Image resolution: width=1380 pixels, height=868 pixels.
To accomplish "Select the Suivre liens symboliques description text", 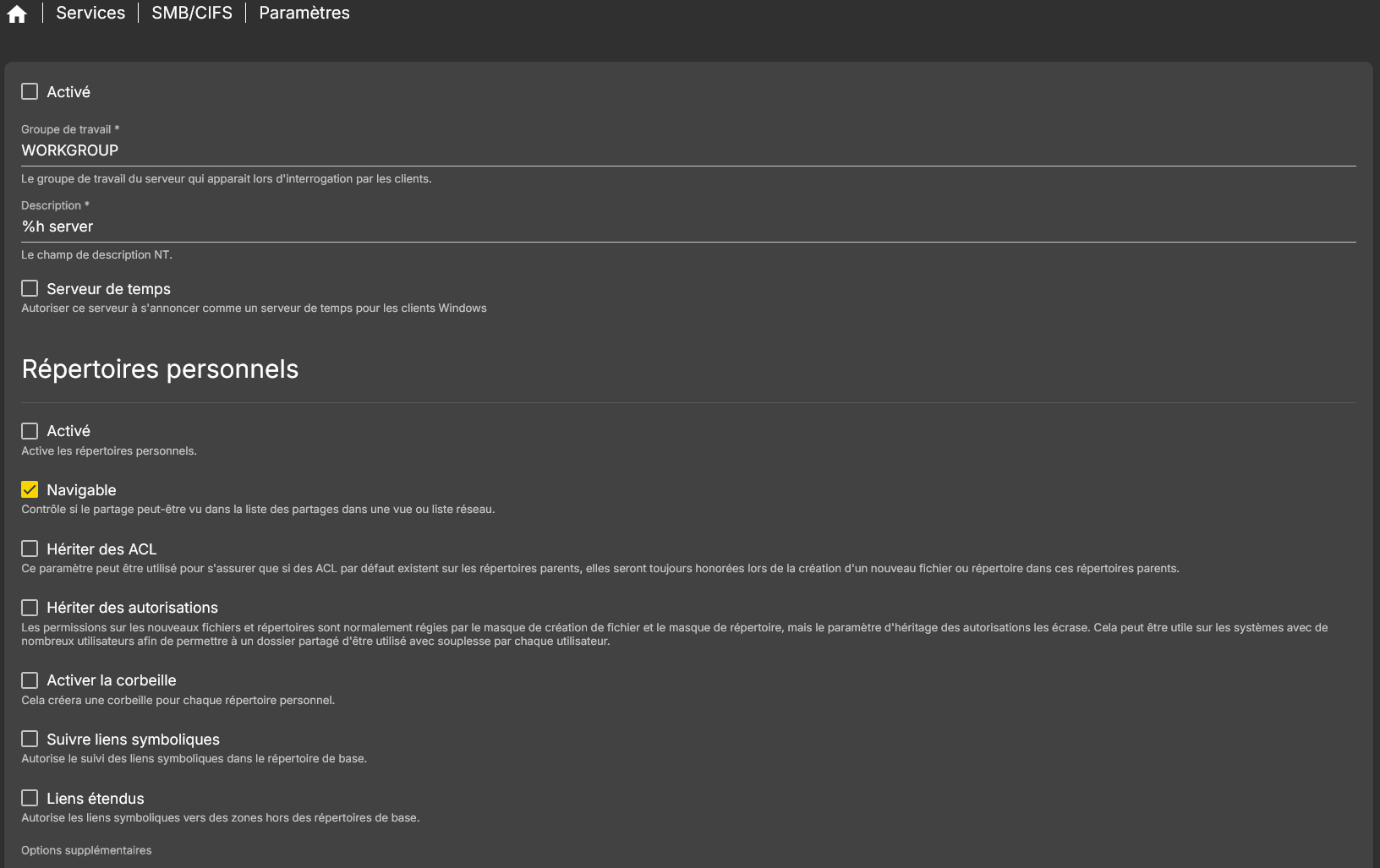I will coord(194,758).
